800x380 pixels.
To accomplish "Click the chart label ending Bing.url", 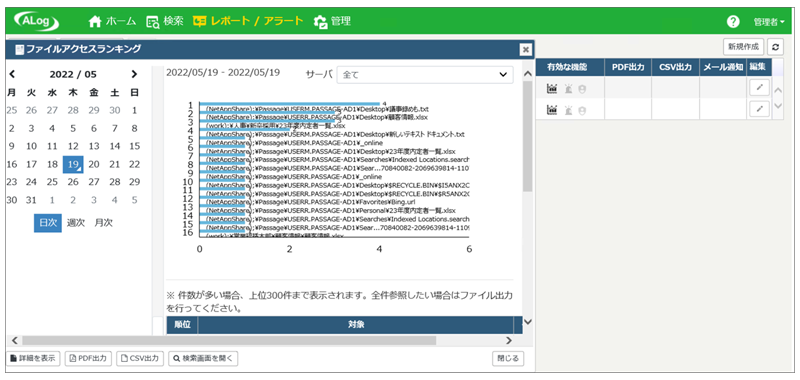I will [x=310, y=202].
